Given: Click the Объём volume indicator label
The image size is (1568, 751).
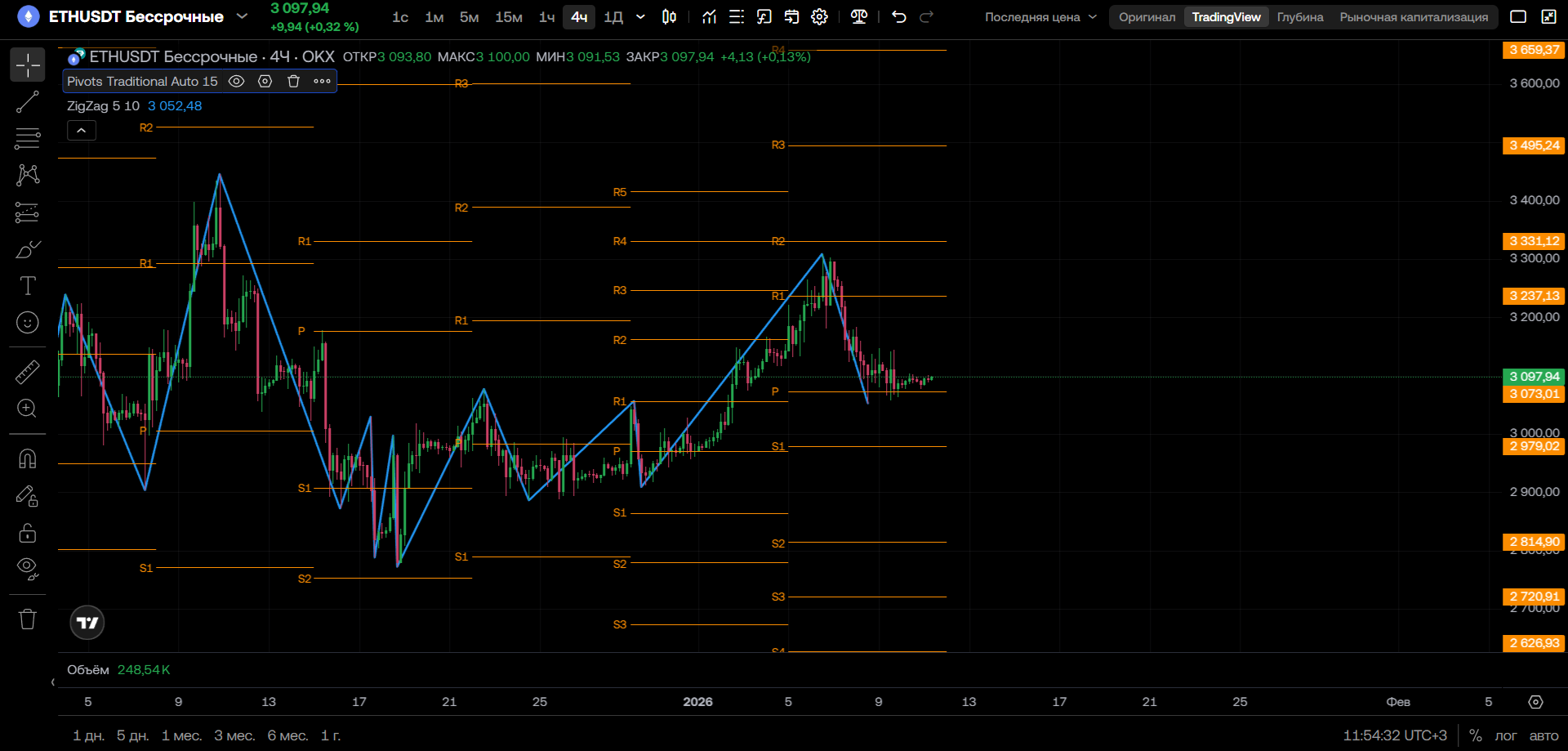Looking at the screenshot, I should [x=88, y=670].
